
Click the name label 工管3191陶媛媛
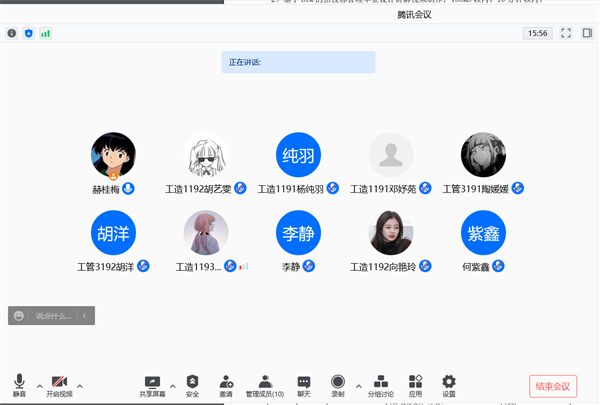(x=475, y=189)
